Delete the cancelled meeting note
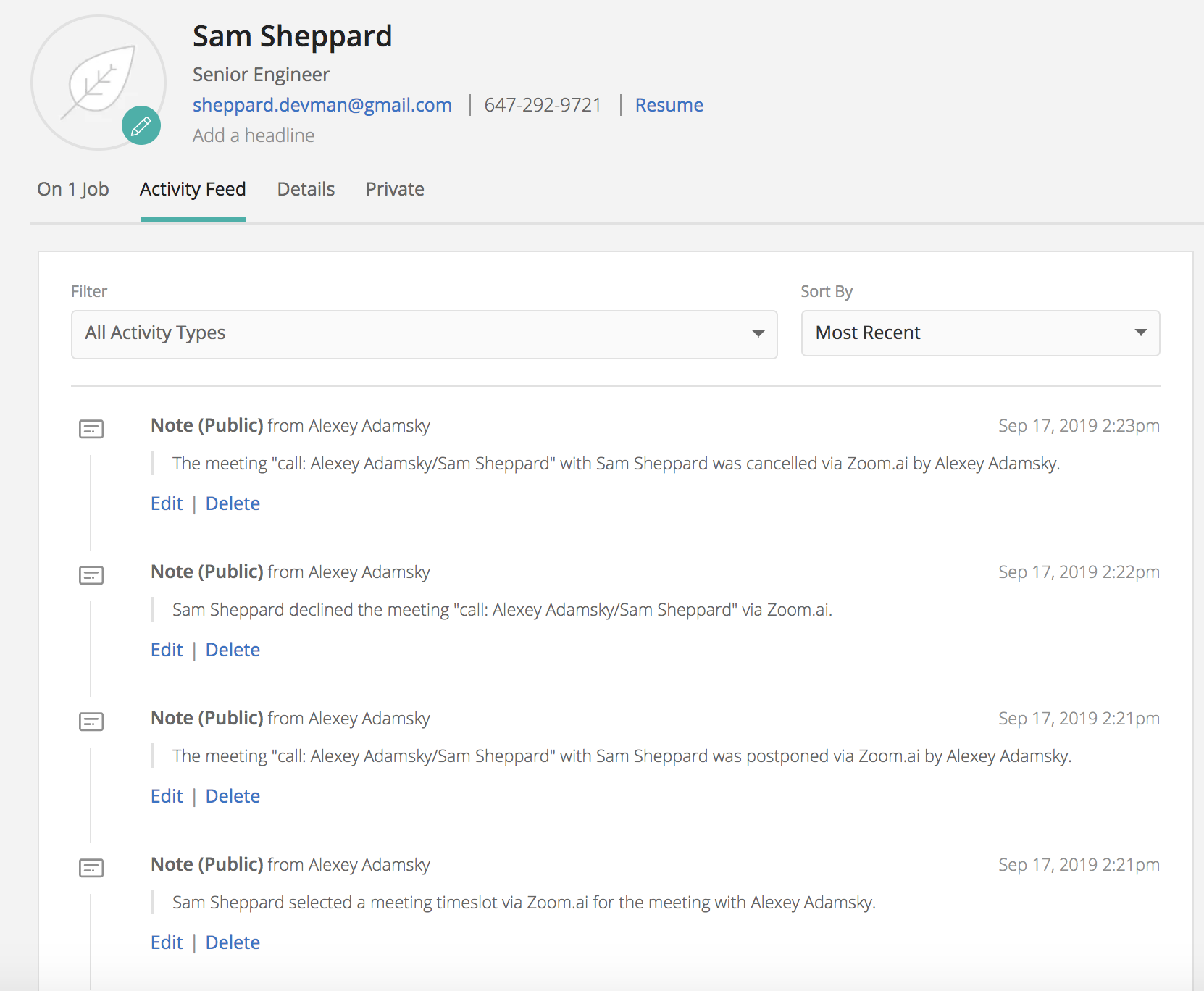1204x991 pixels. coord(233,503)
